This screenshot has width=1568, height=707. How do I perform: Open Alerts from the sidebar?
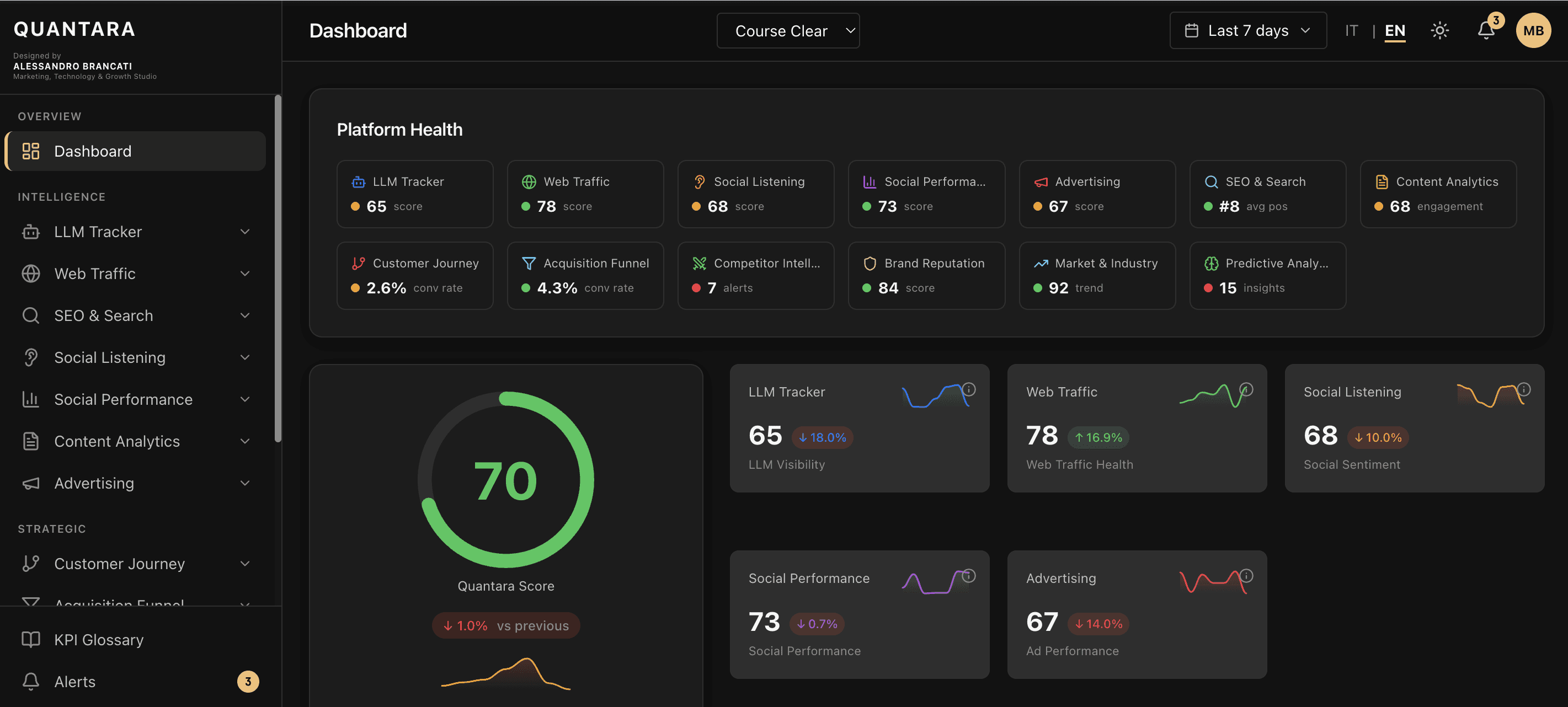tap(74, 681)
